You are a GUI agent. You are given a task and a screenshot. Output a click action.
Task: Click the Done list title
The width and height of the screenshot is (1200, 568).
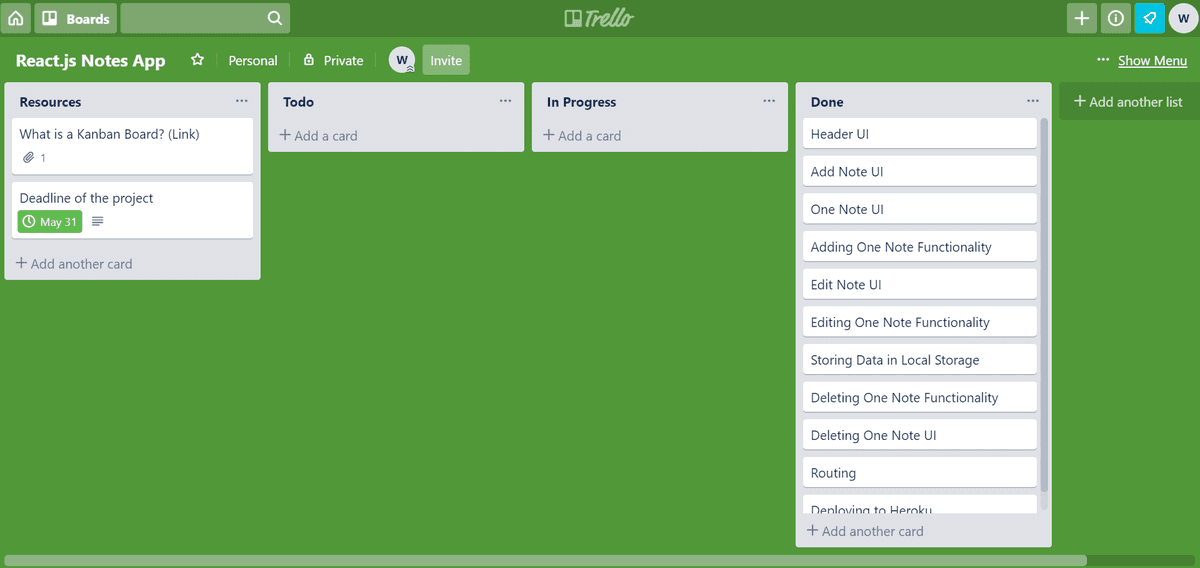(827, 102)
